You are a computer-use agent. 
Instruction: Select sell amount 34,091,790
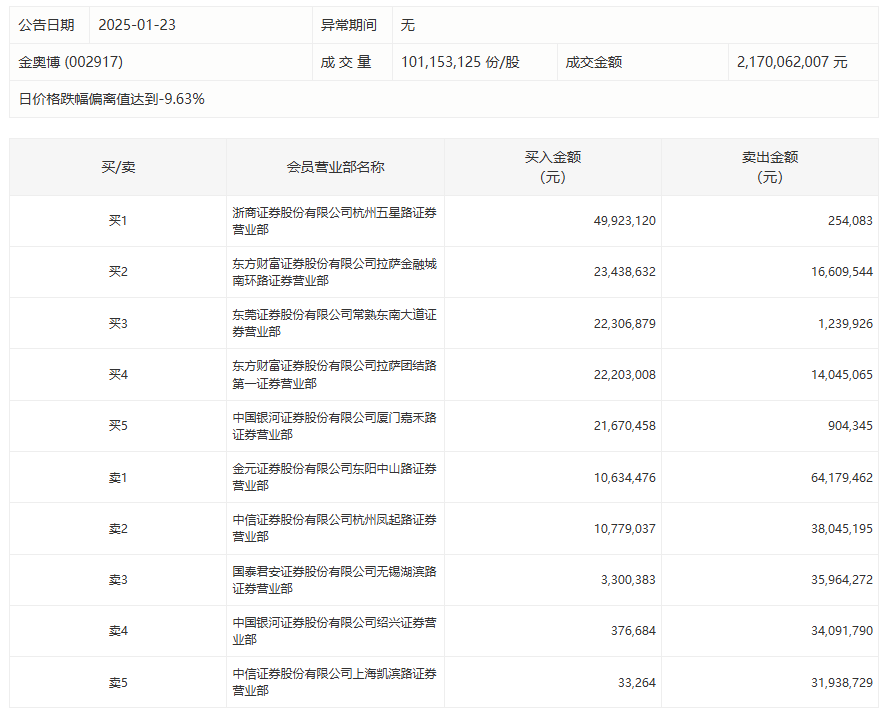(842, 631)
